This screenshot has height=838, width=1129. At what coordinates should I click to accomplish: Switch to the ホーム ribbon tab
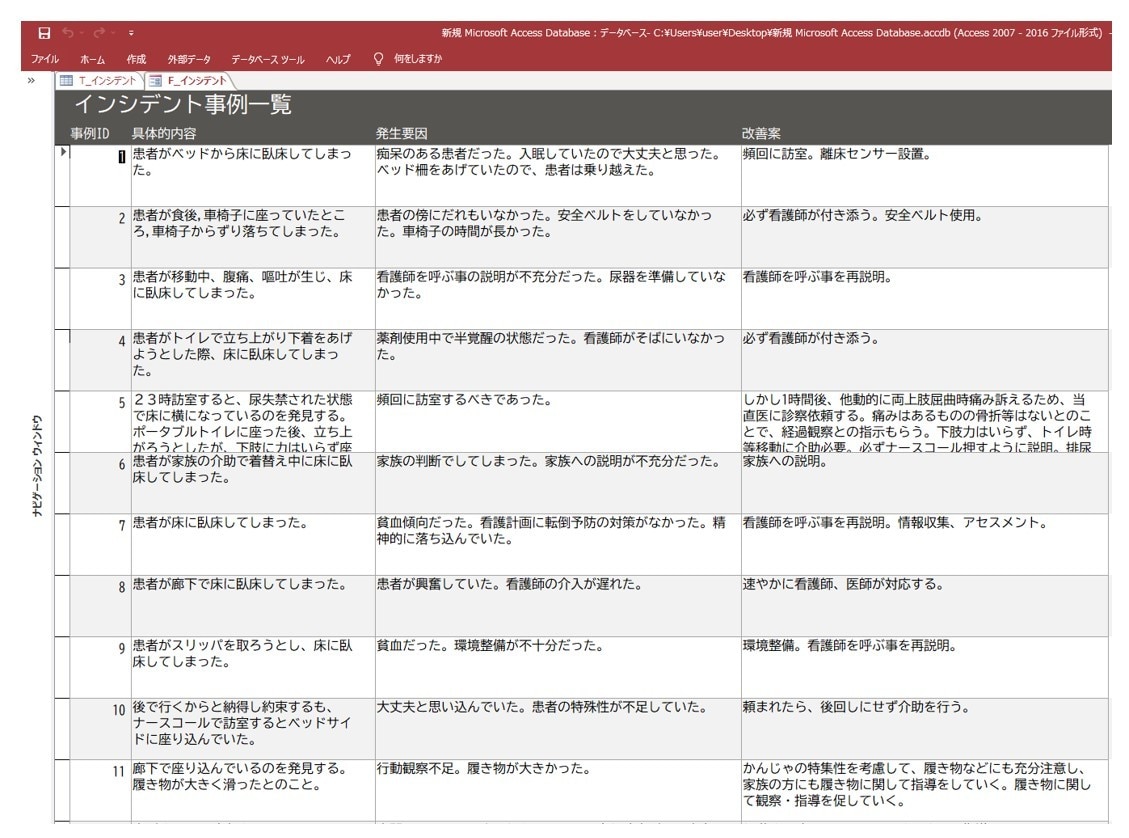pyautogui.click(x=92, y=59)
